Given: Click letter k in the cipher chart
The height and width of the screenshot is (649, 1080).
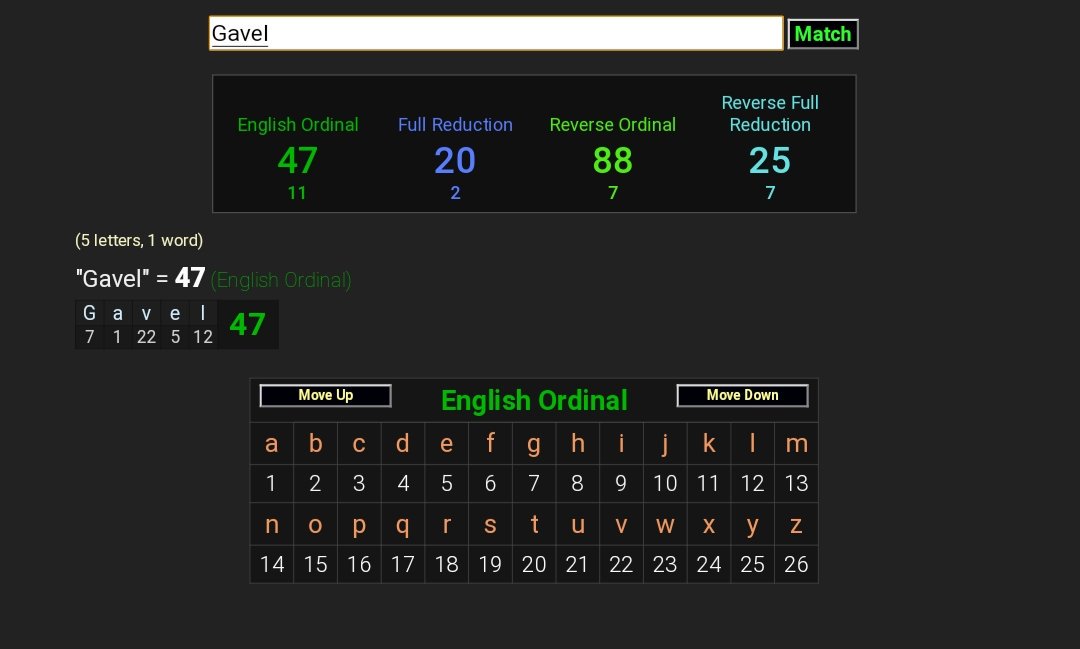Looking at the screenshot, I should pos(709,444).
